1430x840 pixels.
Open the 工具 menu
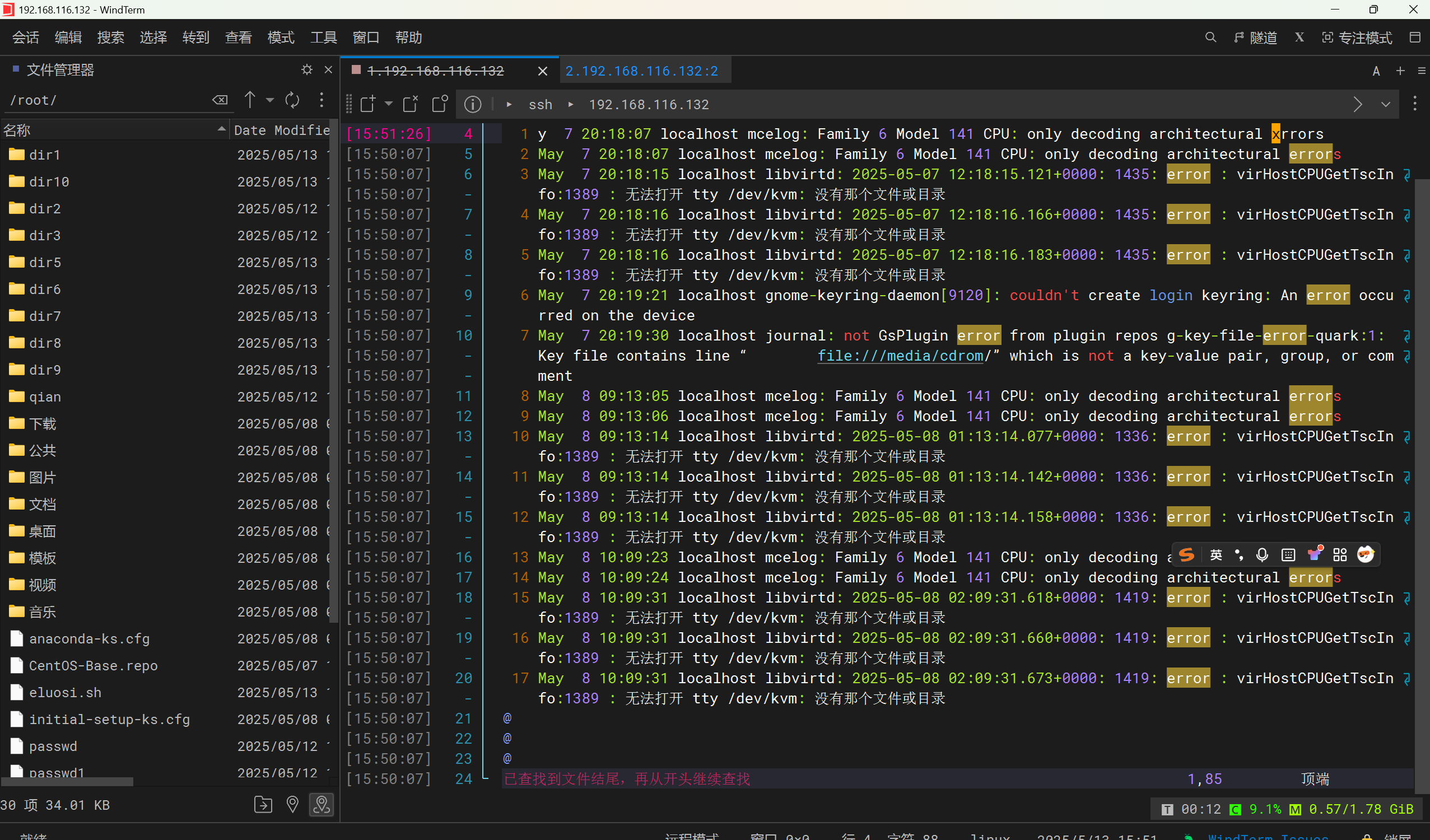pyautogui.click(x=323, y=38)
